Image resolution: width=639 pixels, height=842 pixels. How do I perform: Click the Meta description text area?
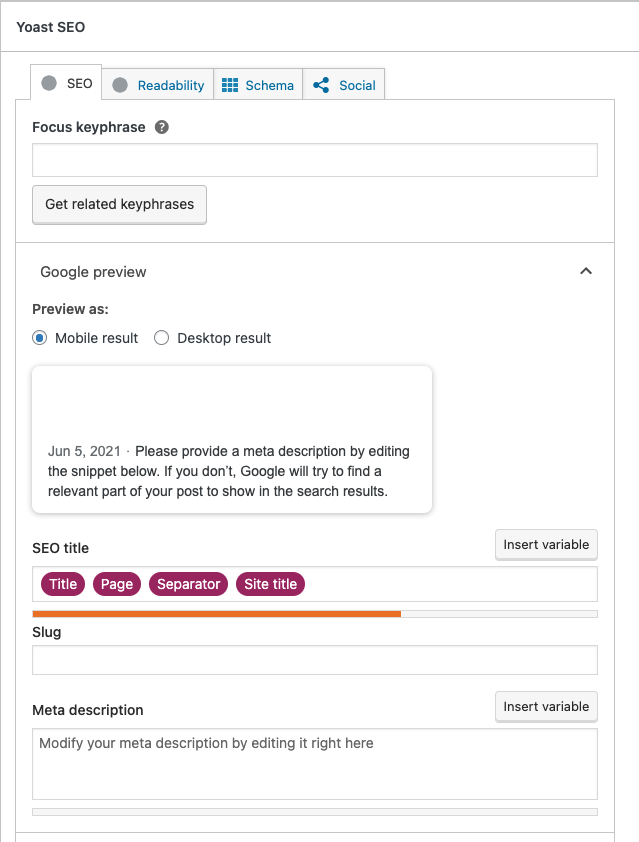[315, 764]
